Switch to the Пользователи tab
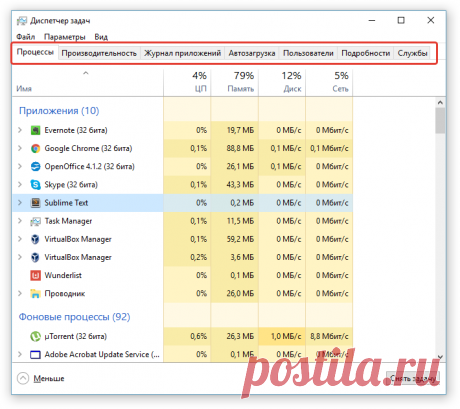The image size is (460, 409). click(308, 53)
